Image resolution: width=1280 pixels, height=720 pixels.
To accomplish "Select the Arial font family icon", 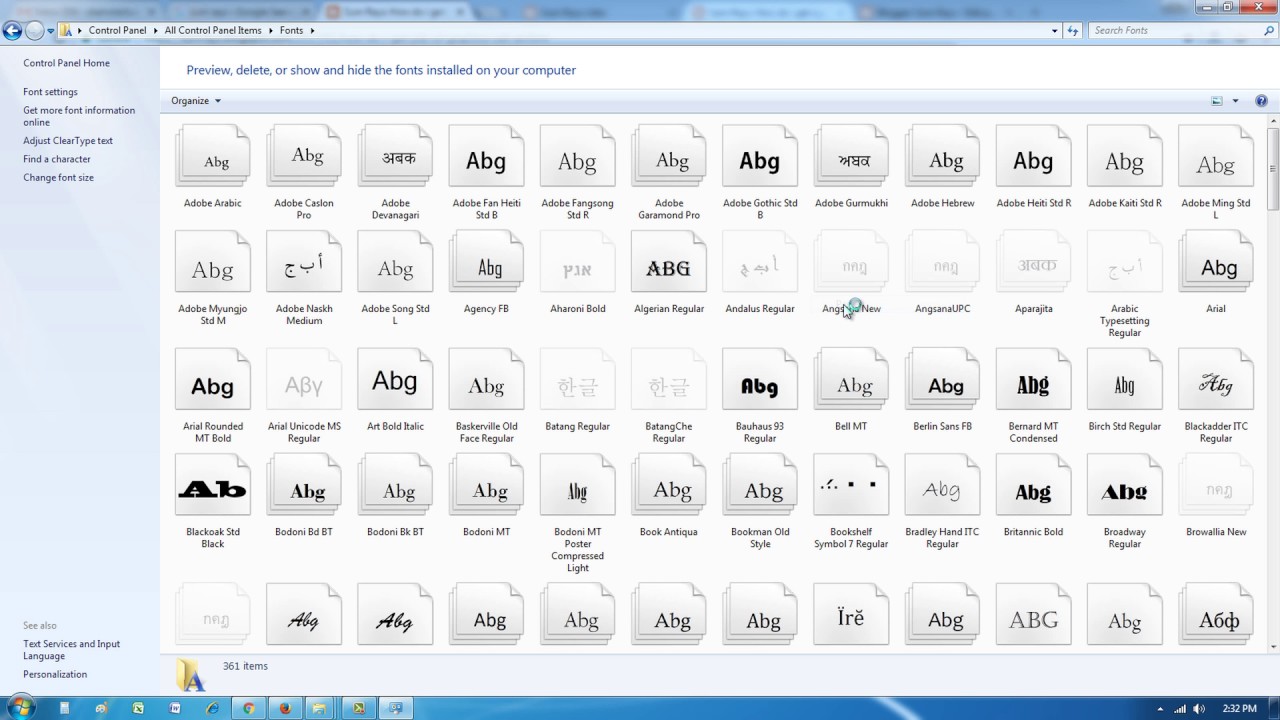I will [x=1216, y=263].
